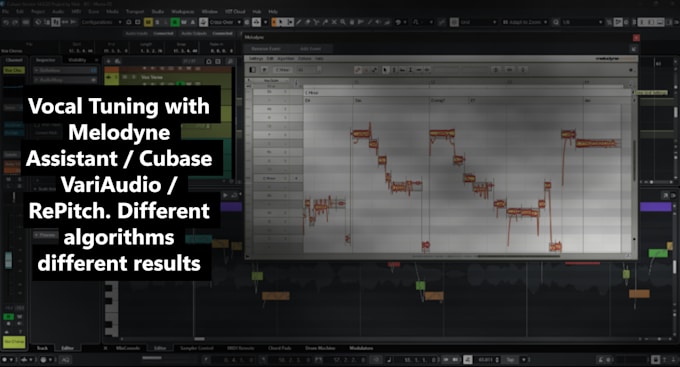Select the green clip at right edge
The height and width of the screenshot is (367, 680).
[658, 253]
